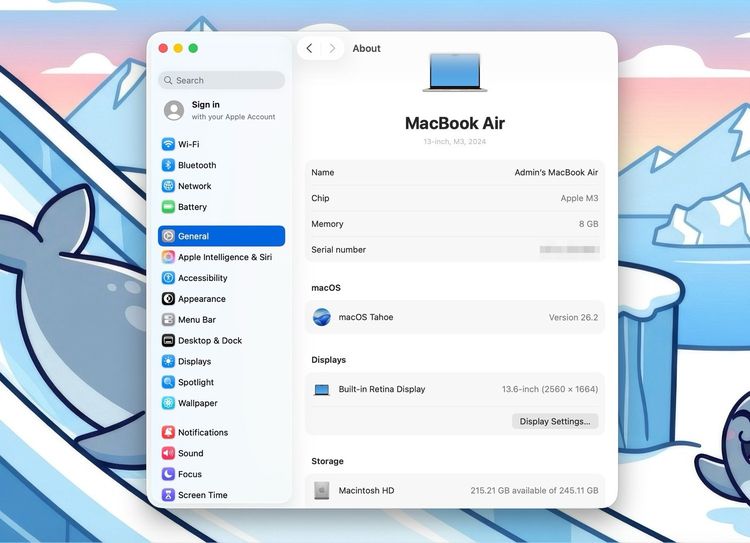Open Desktop & Dock settings

tap(221, 341)
